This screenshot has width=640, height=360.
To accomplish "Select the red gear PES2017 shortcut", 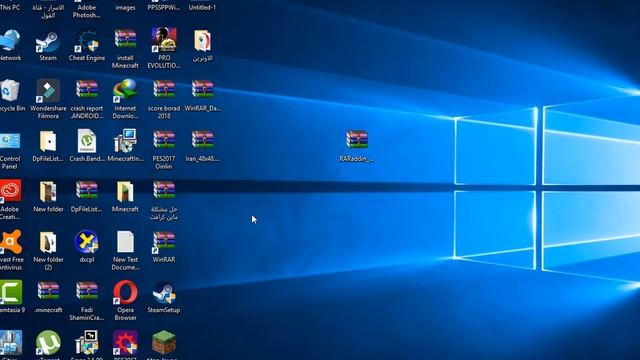I will [x=125, y=343].
